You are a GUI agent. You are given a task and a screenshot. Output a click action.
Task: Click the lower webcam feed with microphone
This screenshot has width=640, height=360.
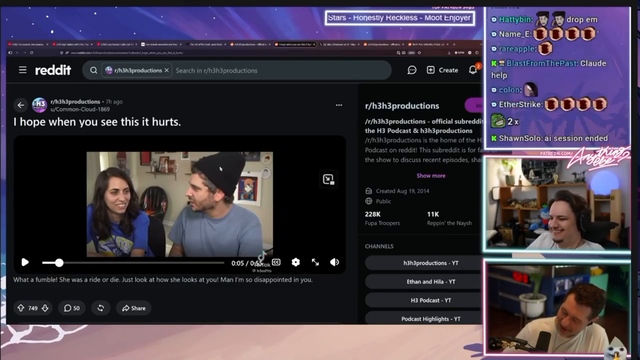click(x=557, y=308)
